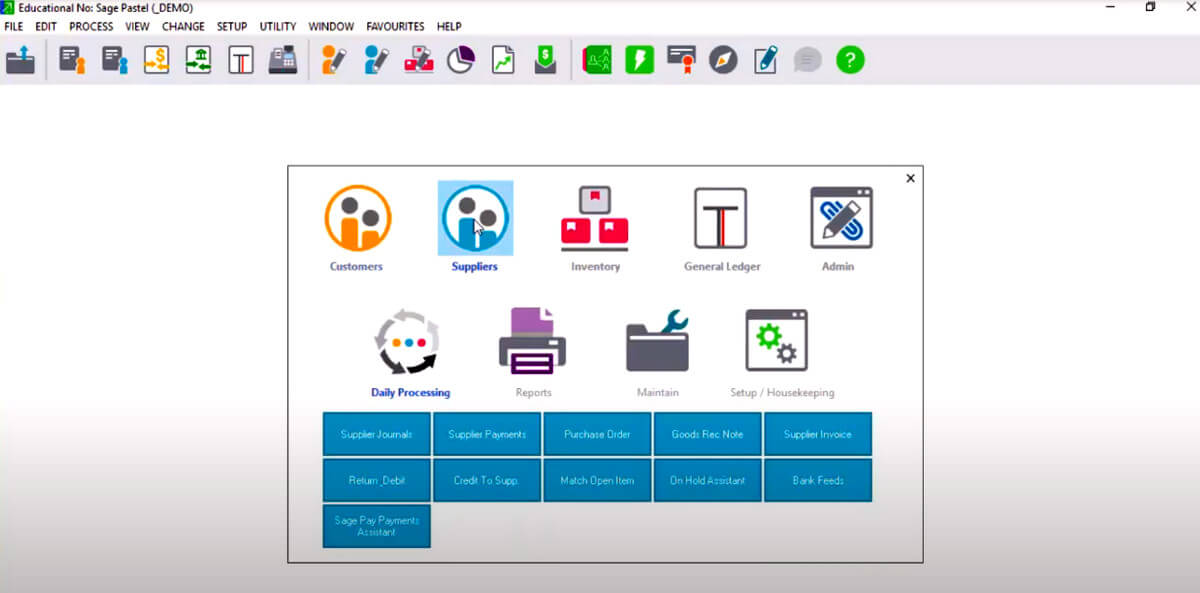Click the Daily Processing icon
Image resolution: width=1200 pixels, height=593 pixels.
(x=407, y=342)
